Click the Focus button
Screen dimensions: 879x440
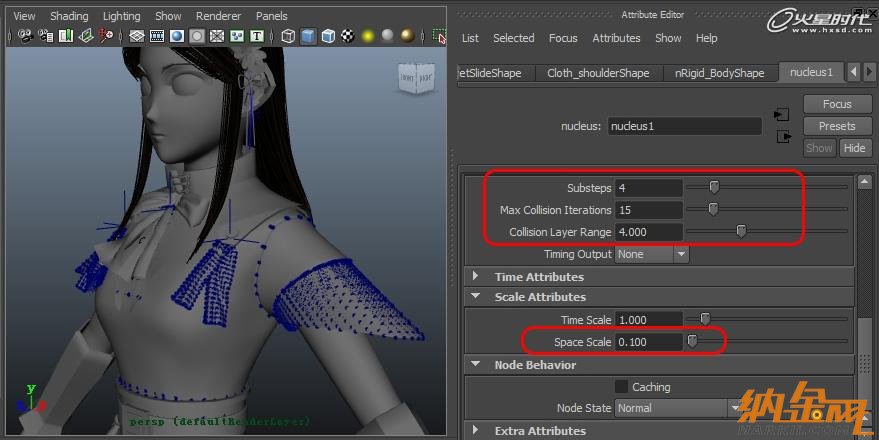point(837,104)
